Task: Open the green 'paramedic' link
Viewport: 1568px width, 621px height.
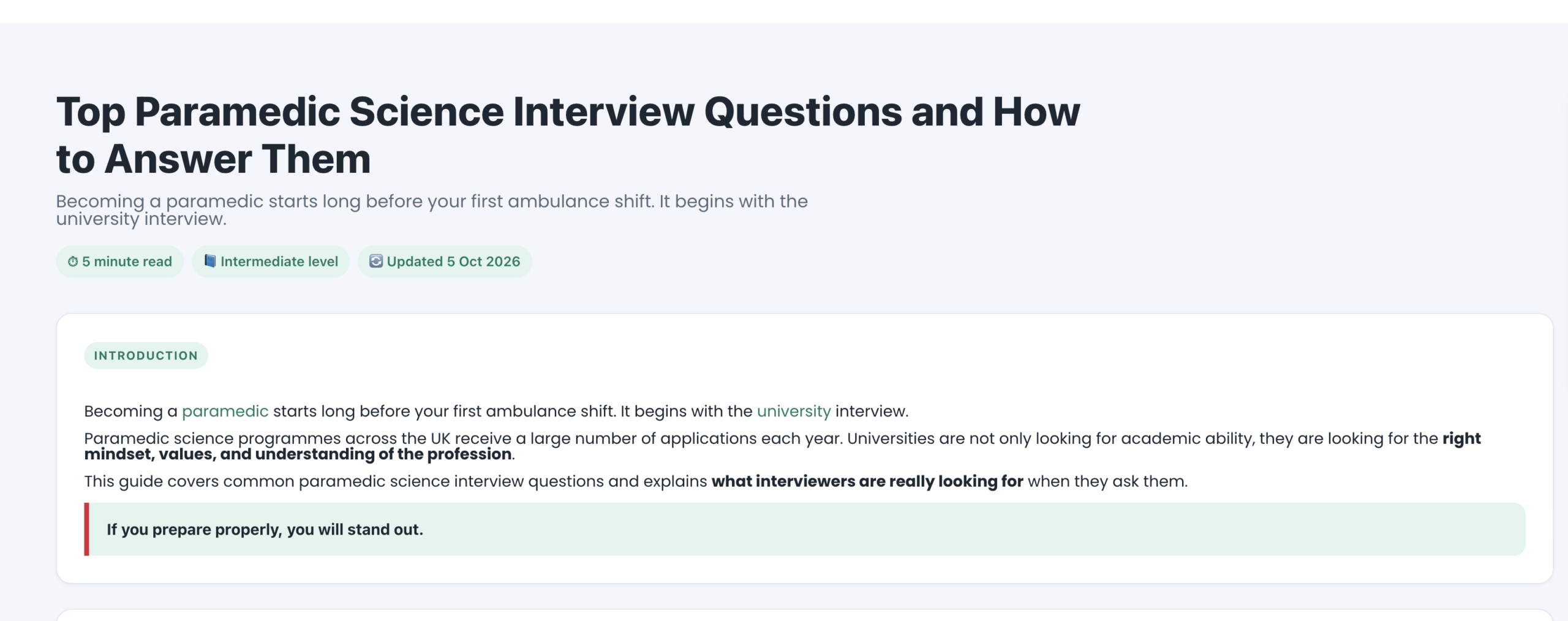Action: (225, 411)
